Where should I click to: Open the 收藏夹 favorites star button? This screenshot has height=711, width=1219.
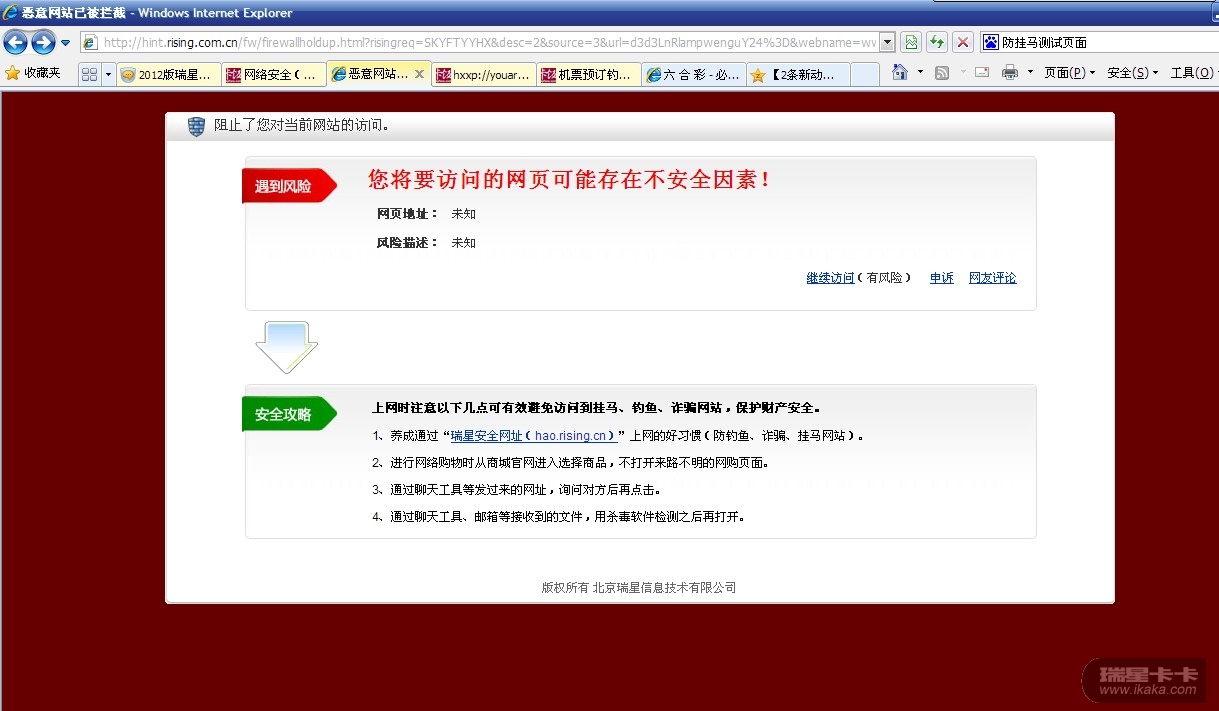coord(33,73)
